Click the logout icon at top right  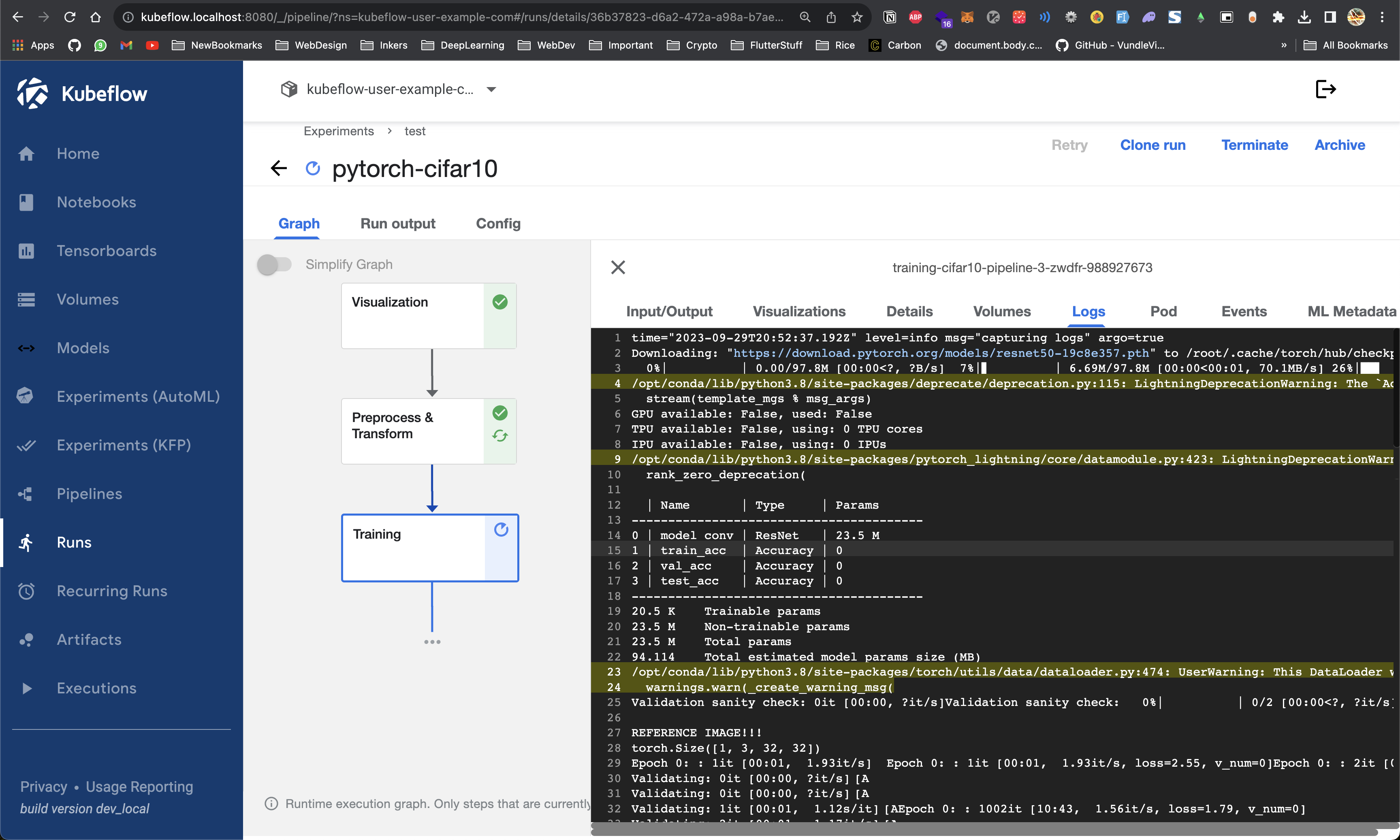click(1325, 90)
